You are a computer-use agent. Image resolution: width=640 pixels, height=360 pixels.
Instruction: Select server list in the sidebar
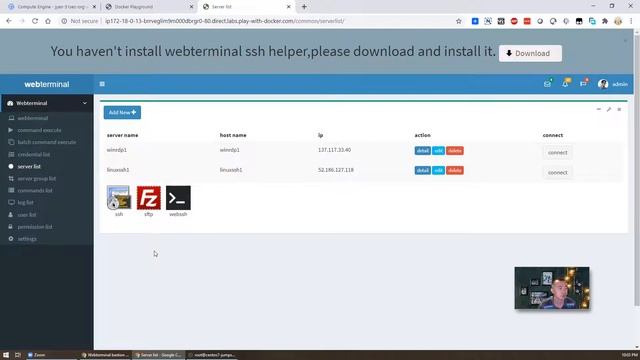(29, 167)
